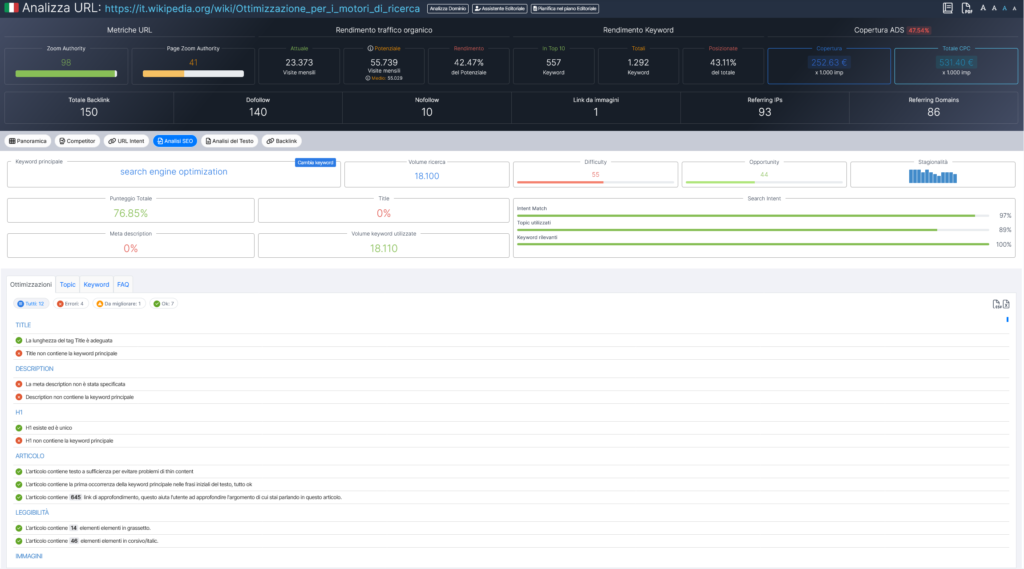This screenshot has width=1024, height=569.
Task: Open the Analisi del Testo section
Action: [x=229, y=141]
